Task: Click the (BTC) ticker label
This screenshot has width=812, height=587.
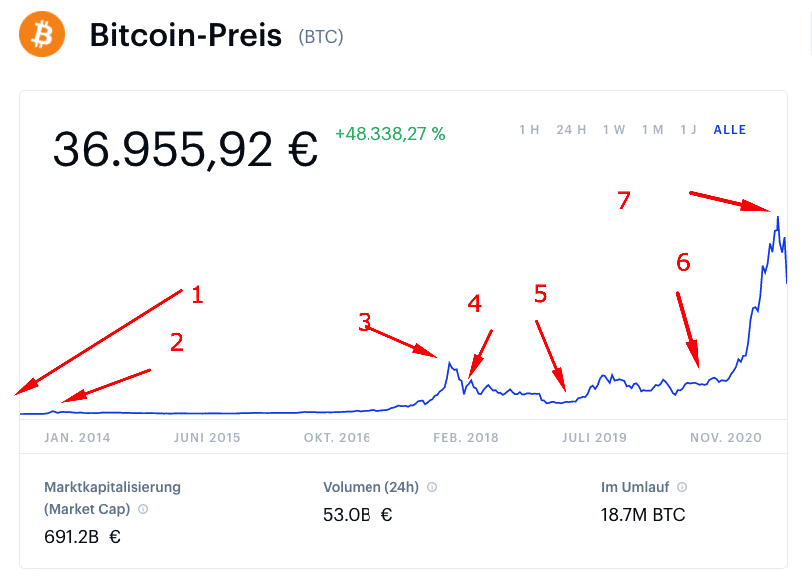Action: point(321,37)
